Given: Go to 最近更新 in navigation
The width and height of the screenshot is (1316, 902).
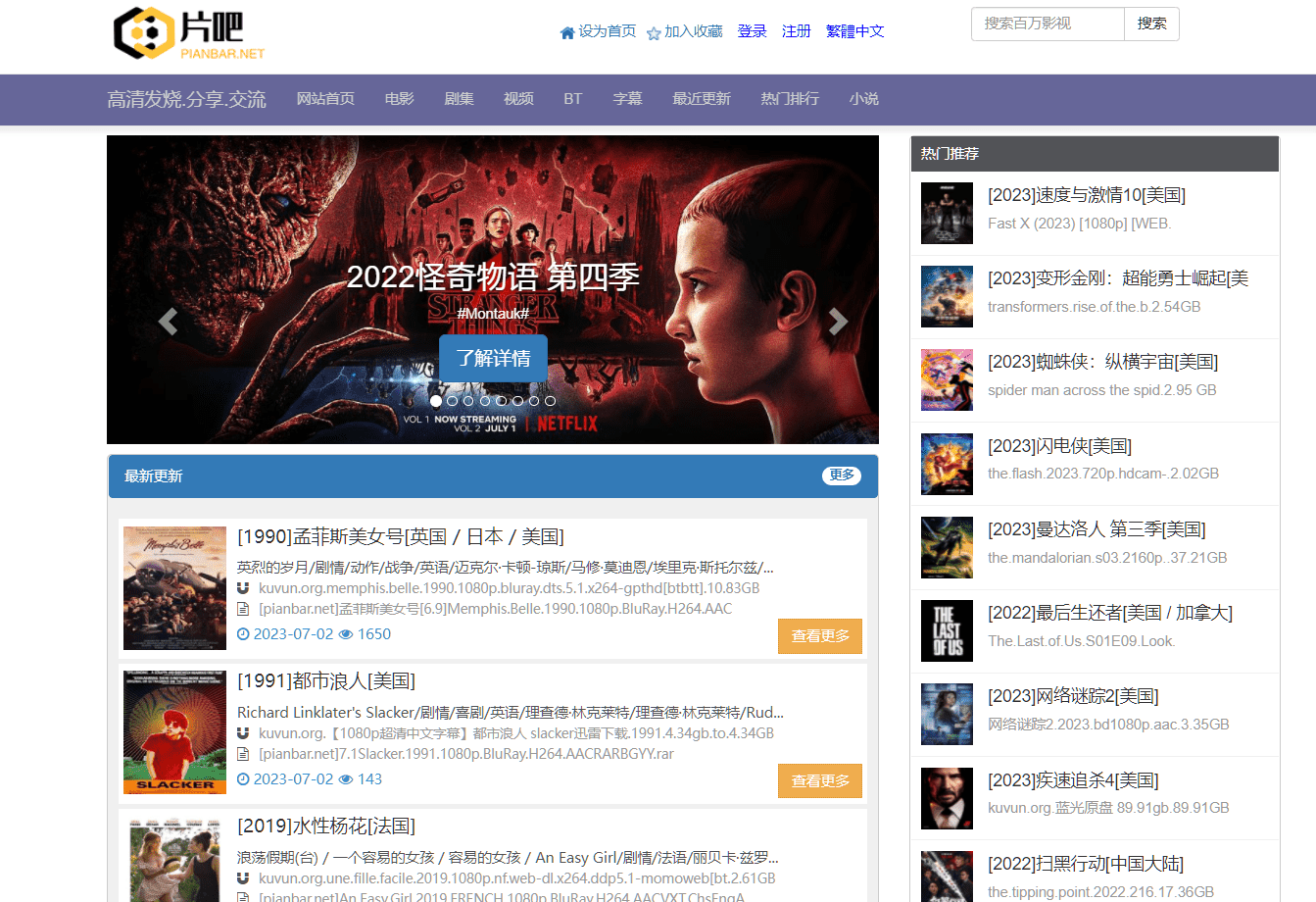Looking at the screenshot, I should click(x=702, y=99).
